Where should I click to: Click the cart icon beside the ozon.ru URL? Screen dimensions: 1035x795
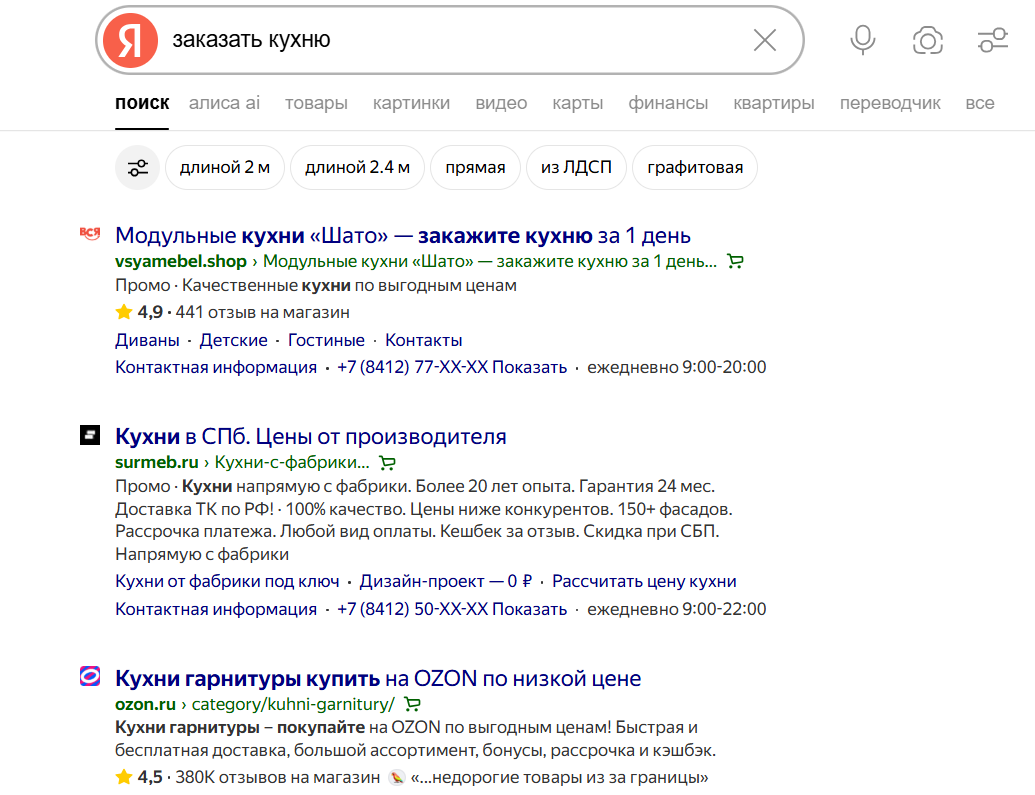click(413, 705)
